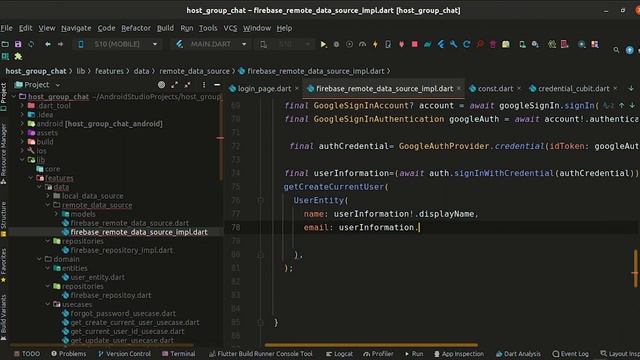Run the app with the green play icon
The image size is (640, 360).
click(323, 44)
